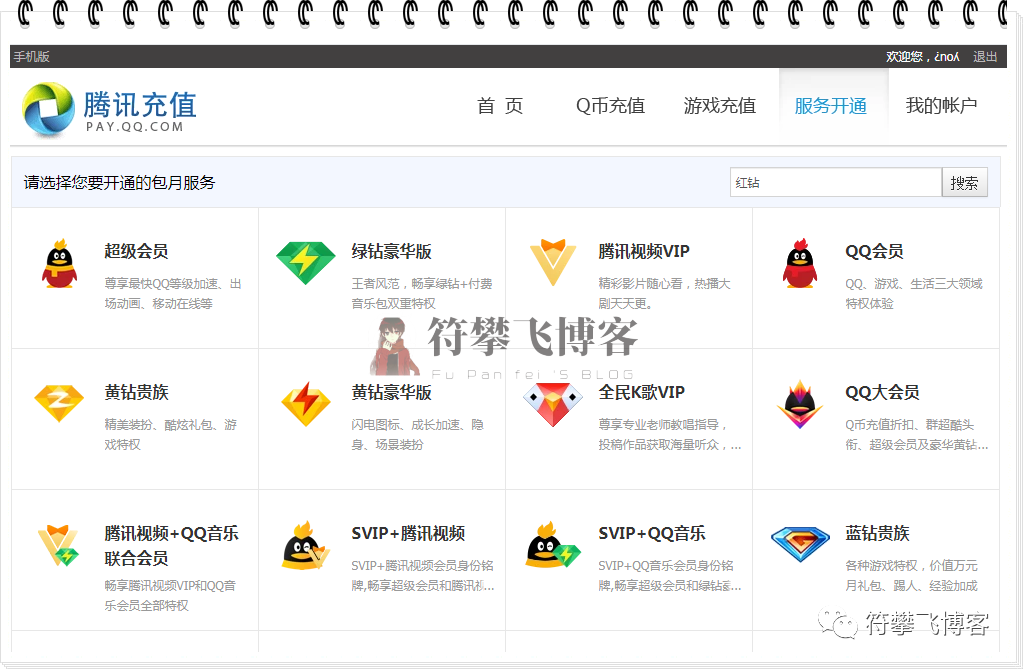Image resolution: width=1023 pixels, height=669 pixels.
Task: Click the 黄钻豪华版 lightning diamond icon
Action: (306, 404)
